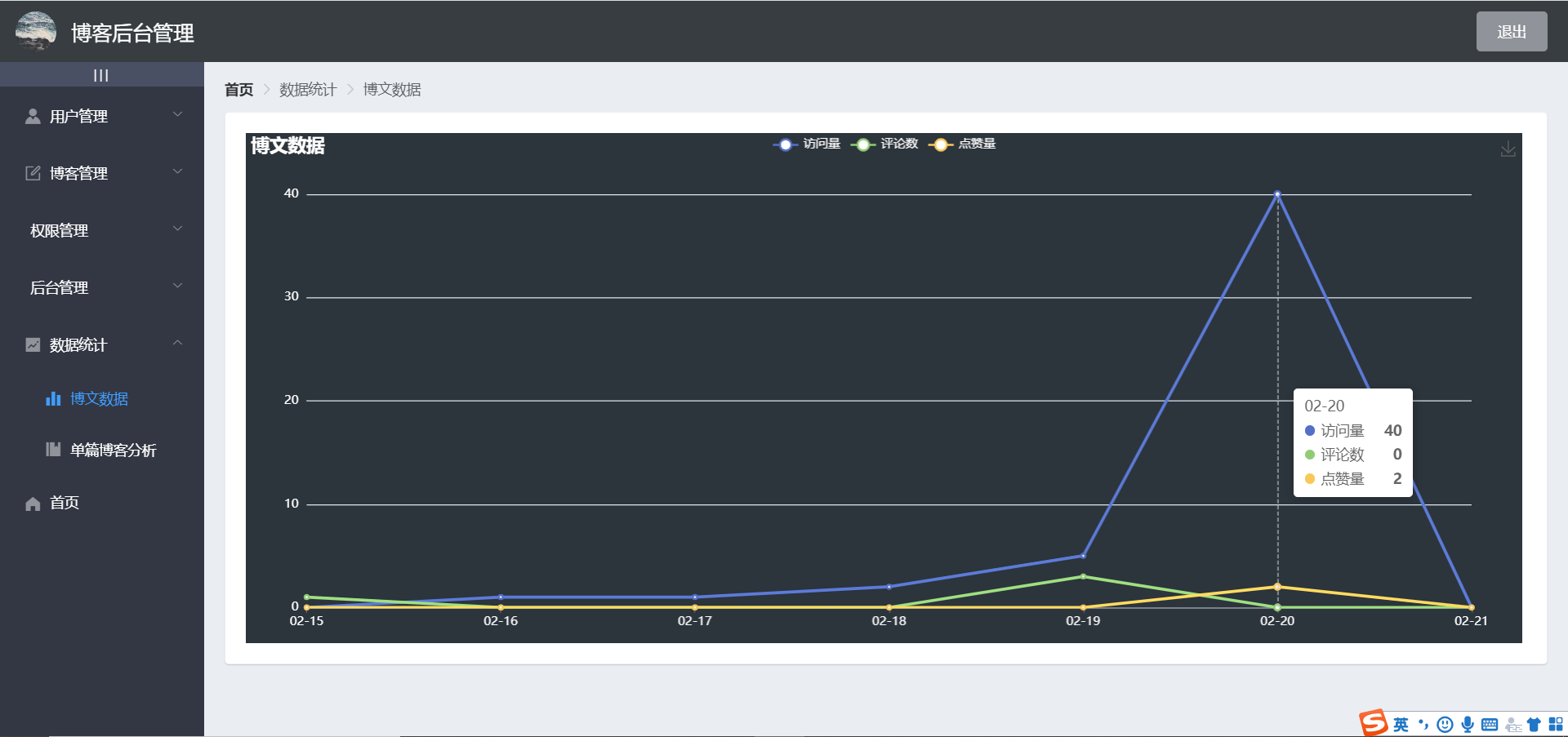Screen dimensions: 1568x737
Task: Click the 博文数据 bar chart icon
Action: 53,398
